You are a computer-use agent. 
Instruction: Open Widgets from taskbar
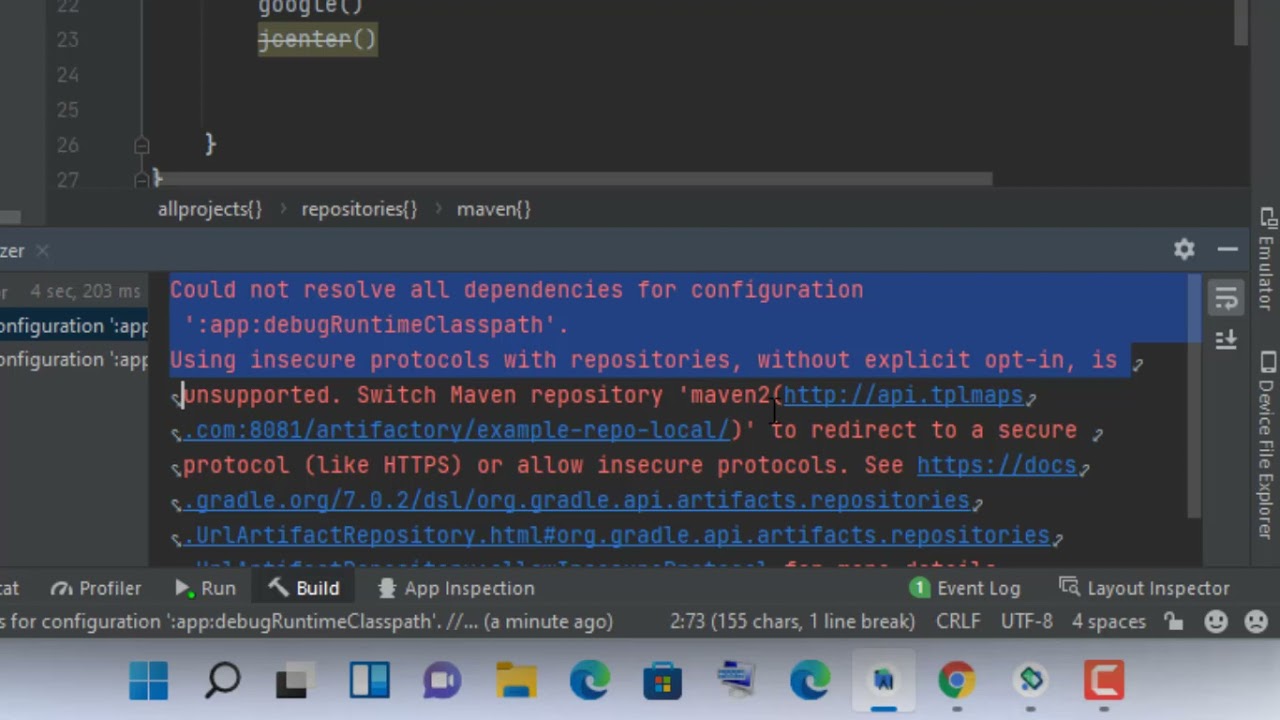coord(369,682)
